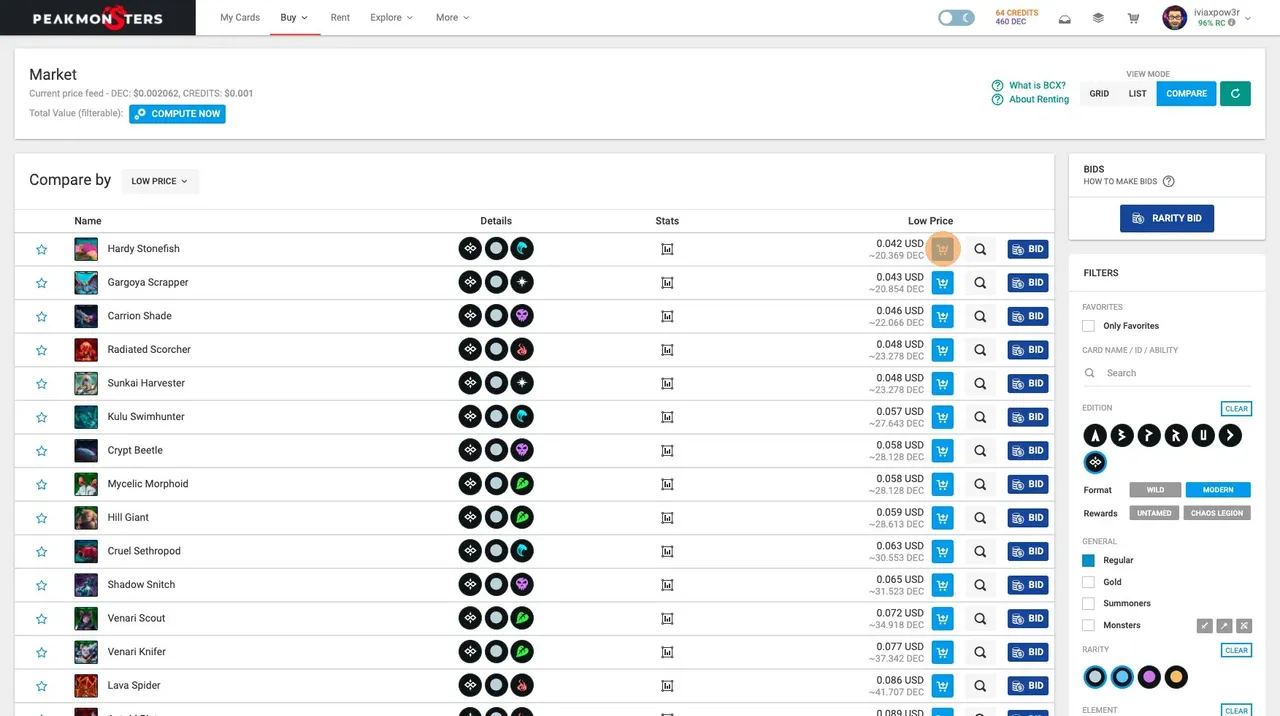Image resolution: width=1280 pixels, height=716 pixels.
Task: Toggle Chaos Legion rewards filter
Action: click(1217, 513)
